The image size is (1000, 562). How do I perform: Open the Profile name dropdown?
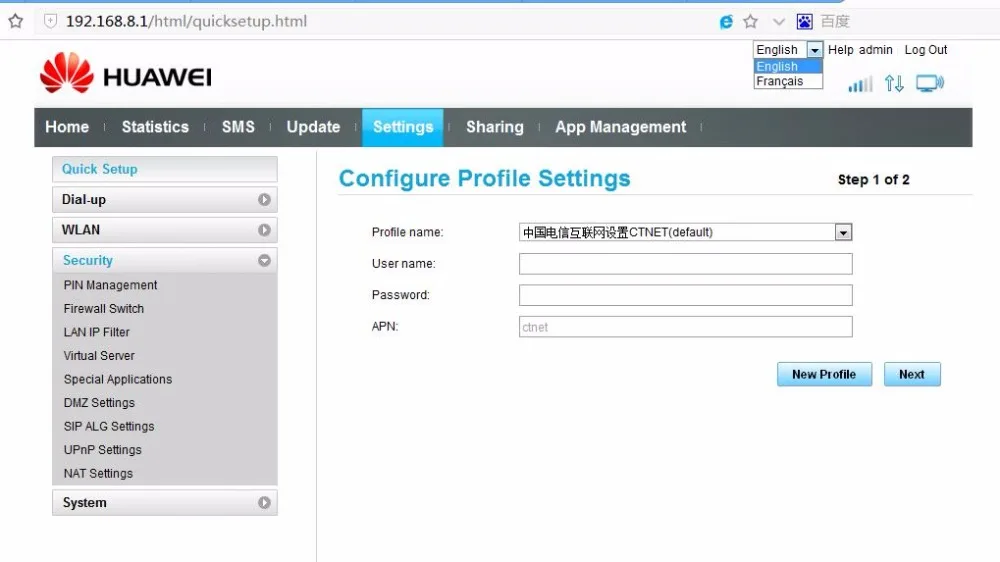[843, 232]
